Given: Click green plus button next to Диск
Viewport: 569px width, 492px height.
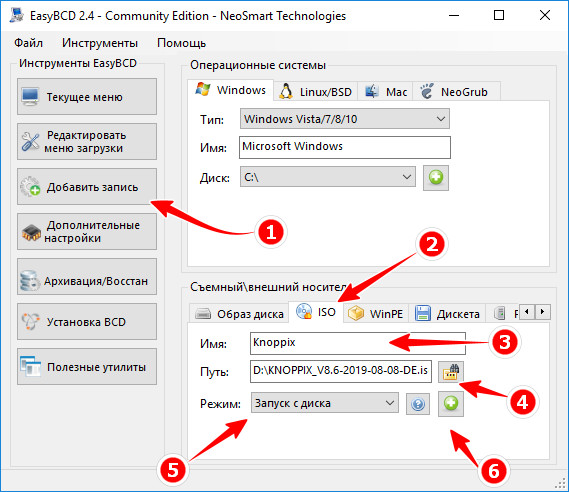Looking at the screenshot, I should (x=436, y=178).
